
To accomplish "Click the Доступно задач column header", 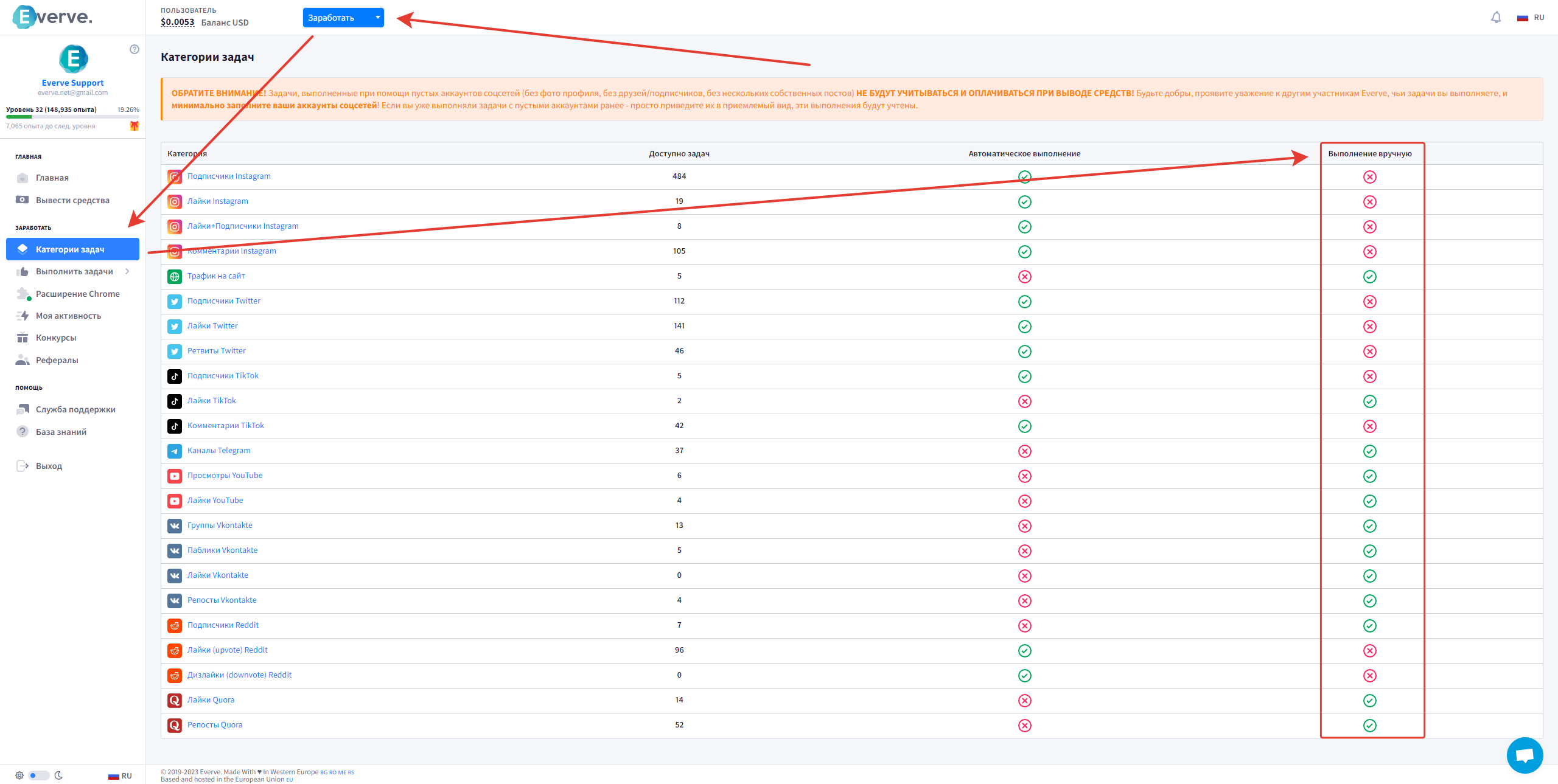I will pyautogui.click(x=679, y=154).
